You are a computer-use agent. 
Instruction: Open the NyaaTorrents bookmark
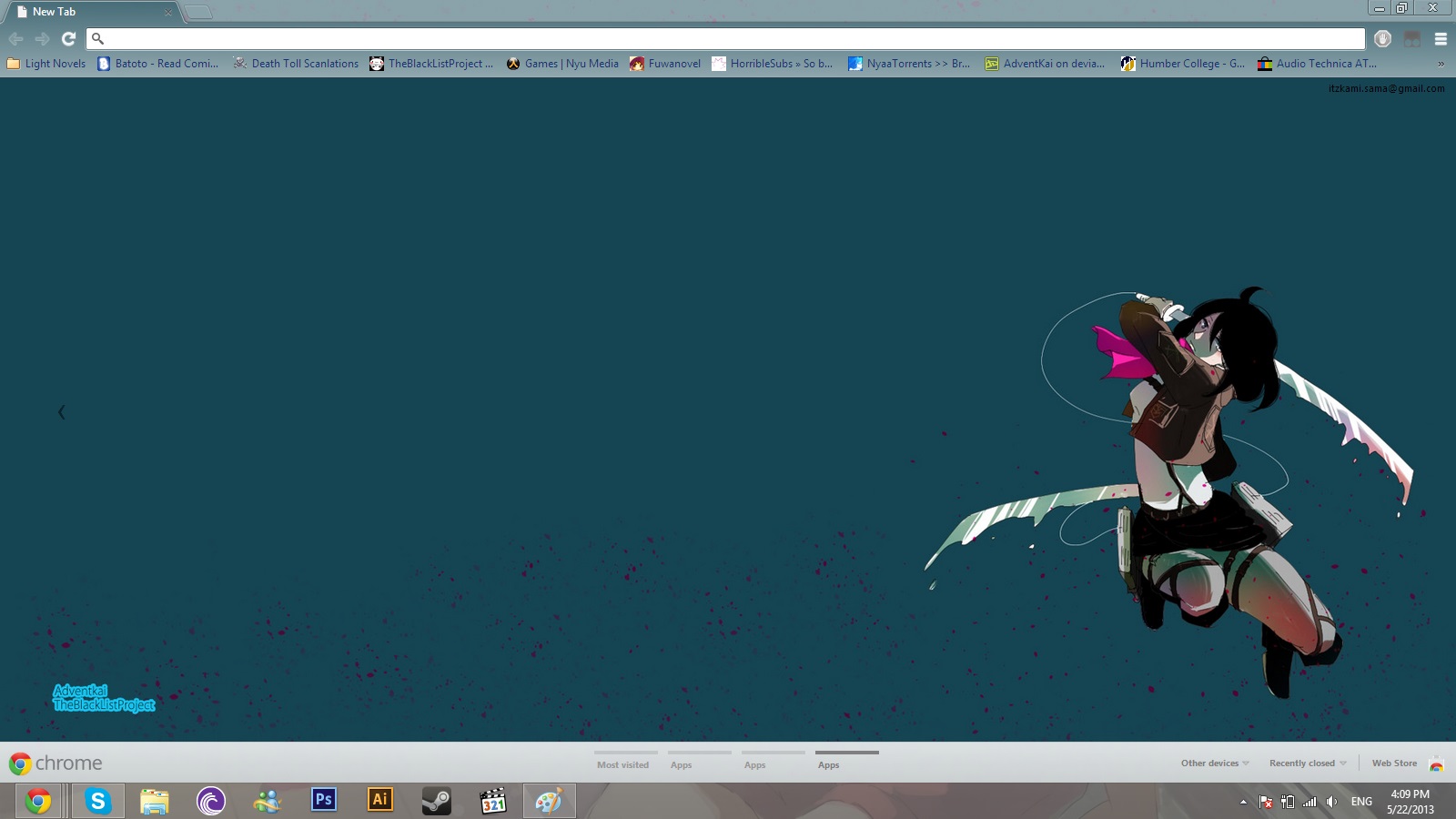click(x=909, y=64)
